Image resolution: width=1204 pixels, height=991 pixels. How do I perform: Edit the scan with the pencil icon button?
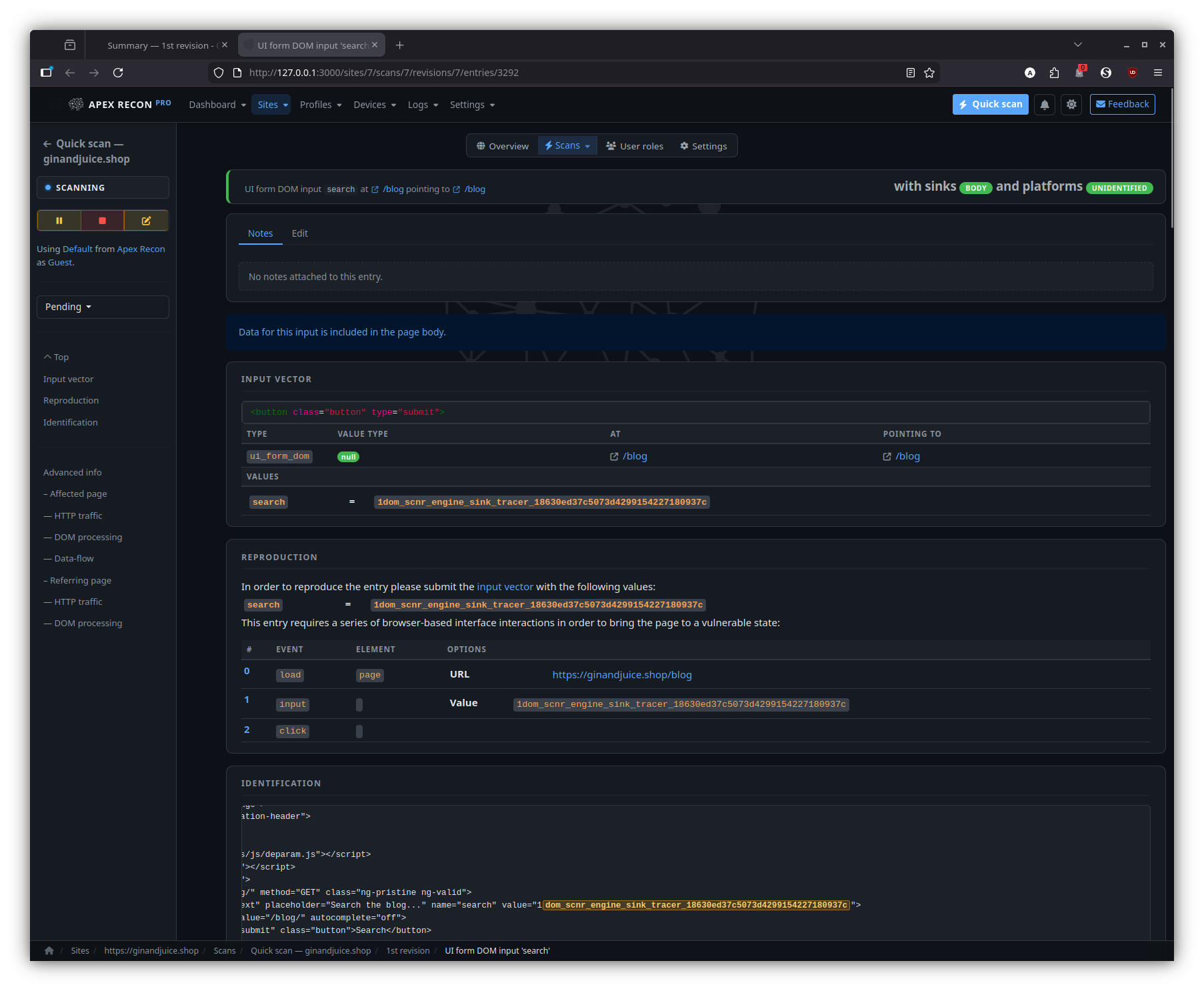pyautogui.click(x=146, y=221)
